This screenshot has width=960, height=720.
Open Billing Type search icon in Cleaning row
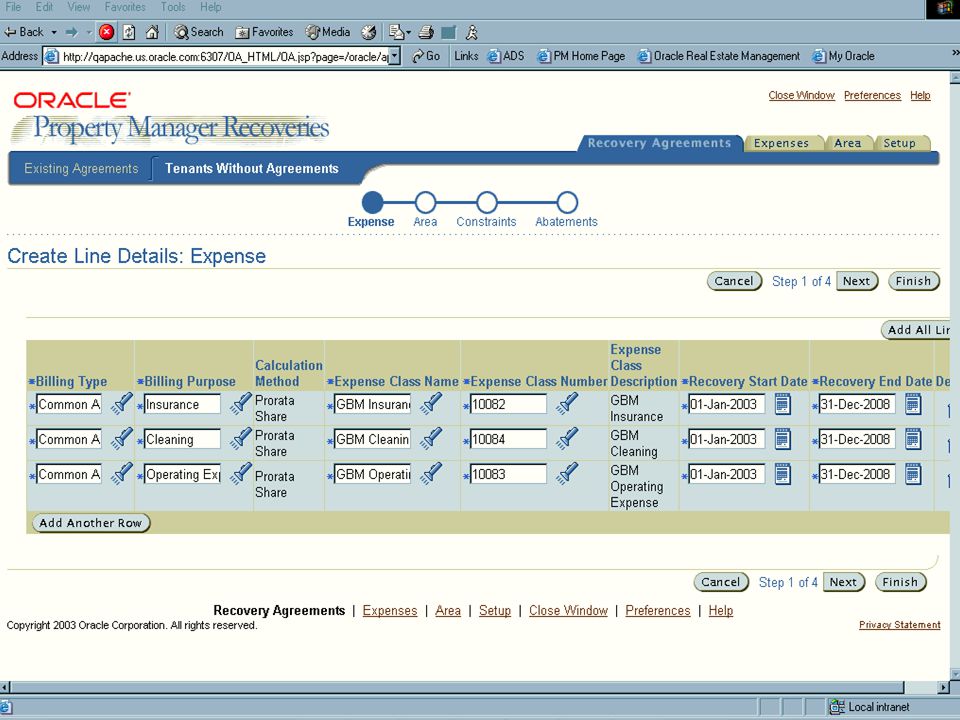click(122, 438)
